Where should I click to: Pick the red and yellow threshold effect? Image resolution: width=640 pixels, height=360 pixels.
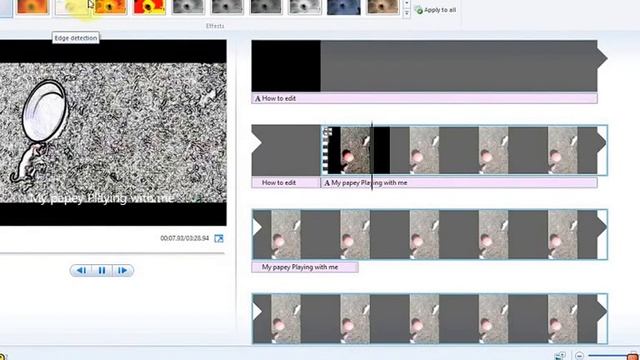click(x=149, y=7)
